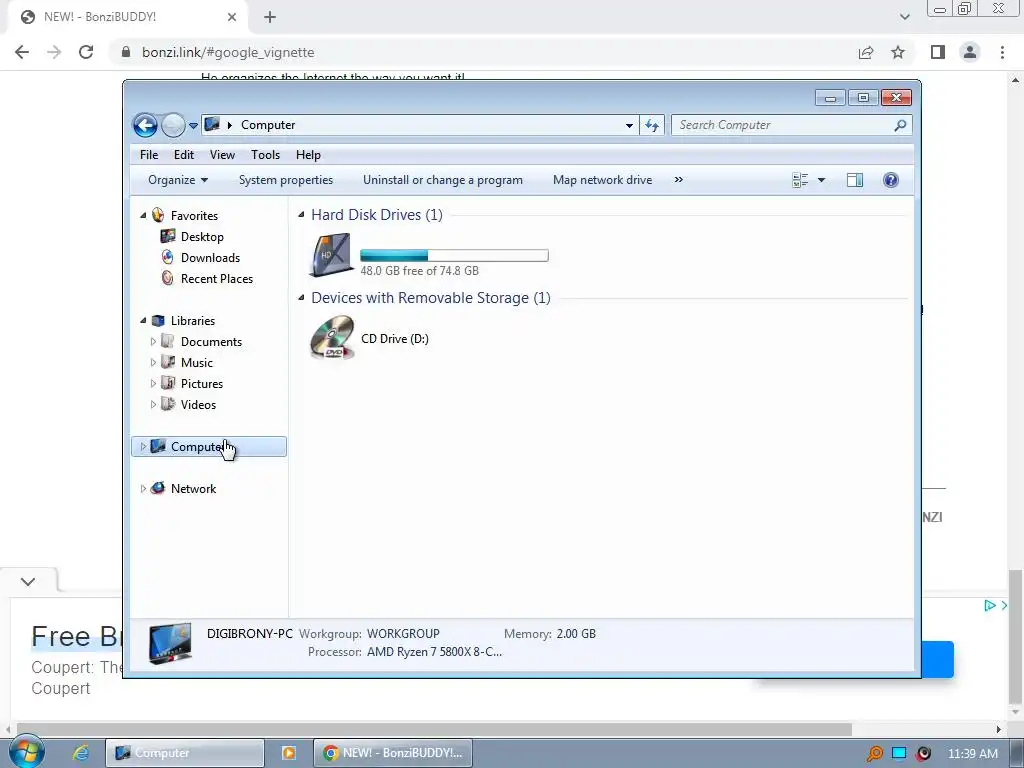Open the Tools menu

[x=265, y=155]
